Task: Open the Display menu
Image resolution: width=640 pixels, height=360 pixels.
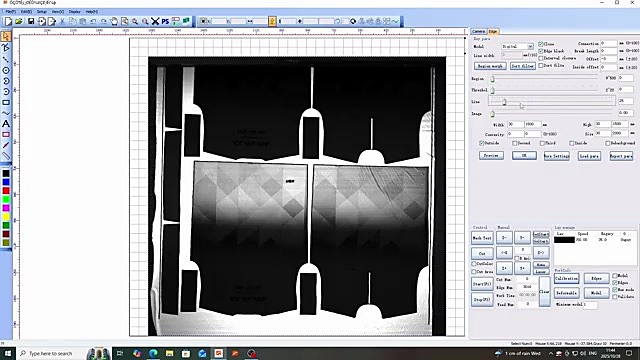Action: point(75,12)
